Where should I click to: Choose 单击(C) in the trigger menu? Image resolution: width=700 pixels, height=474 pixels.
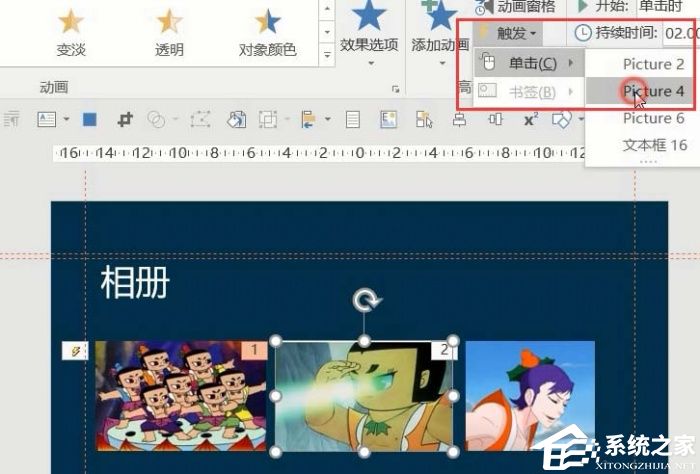(x=529, y=63)
